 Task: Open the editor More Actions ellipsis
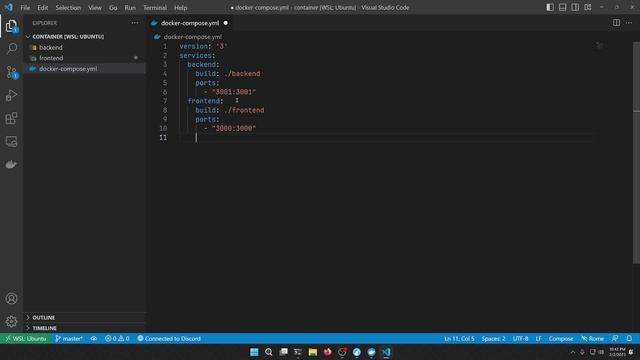click(x=629, y=23)
